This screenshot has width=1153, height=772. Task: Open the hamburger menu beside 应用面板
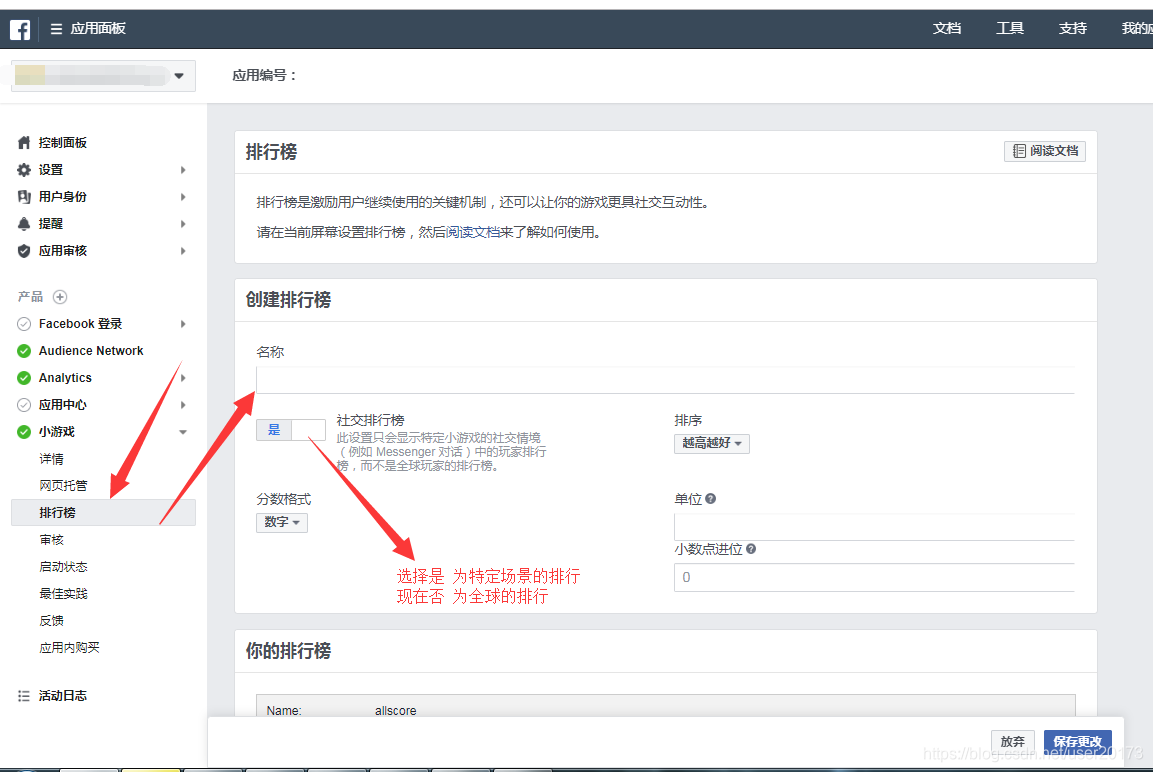coord(56,29)
